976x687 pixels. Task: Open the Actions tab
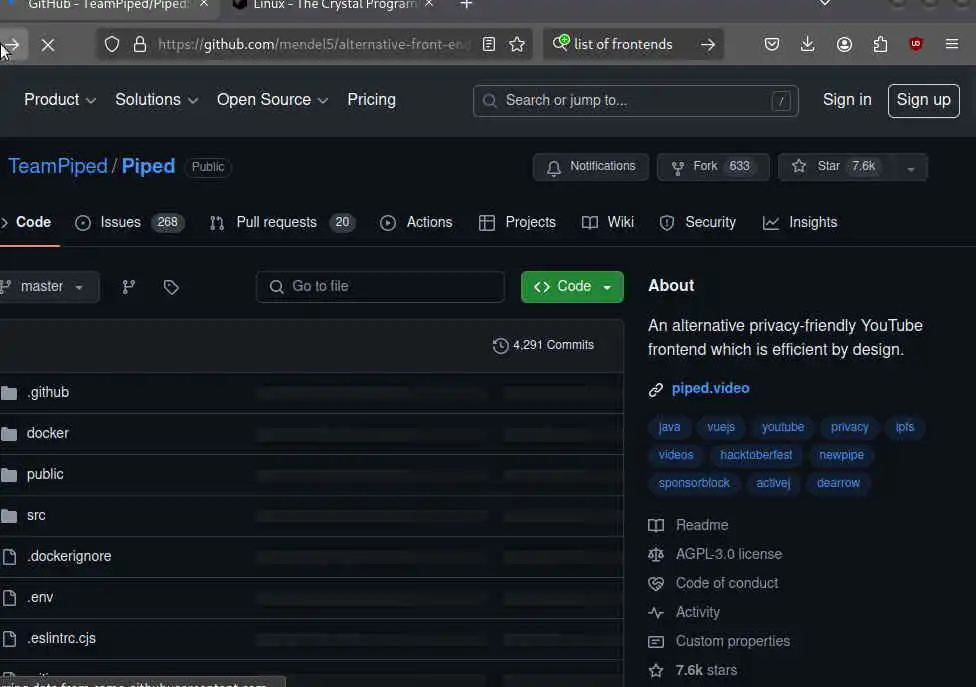[x=416, y=223]
